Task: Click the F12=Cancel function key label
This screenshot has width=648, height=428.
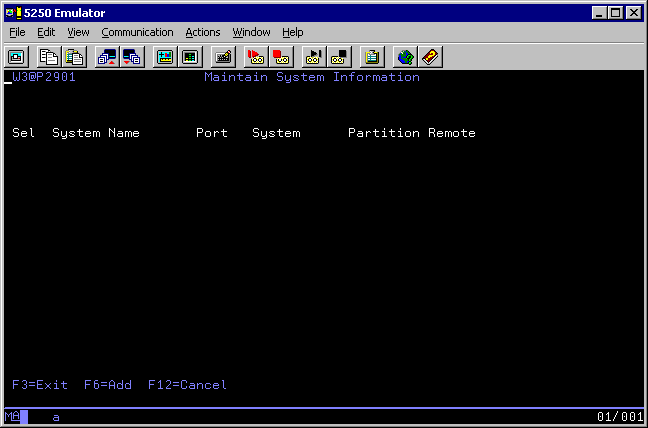Action: point(187,385)
